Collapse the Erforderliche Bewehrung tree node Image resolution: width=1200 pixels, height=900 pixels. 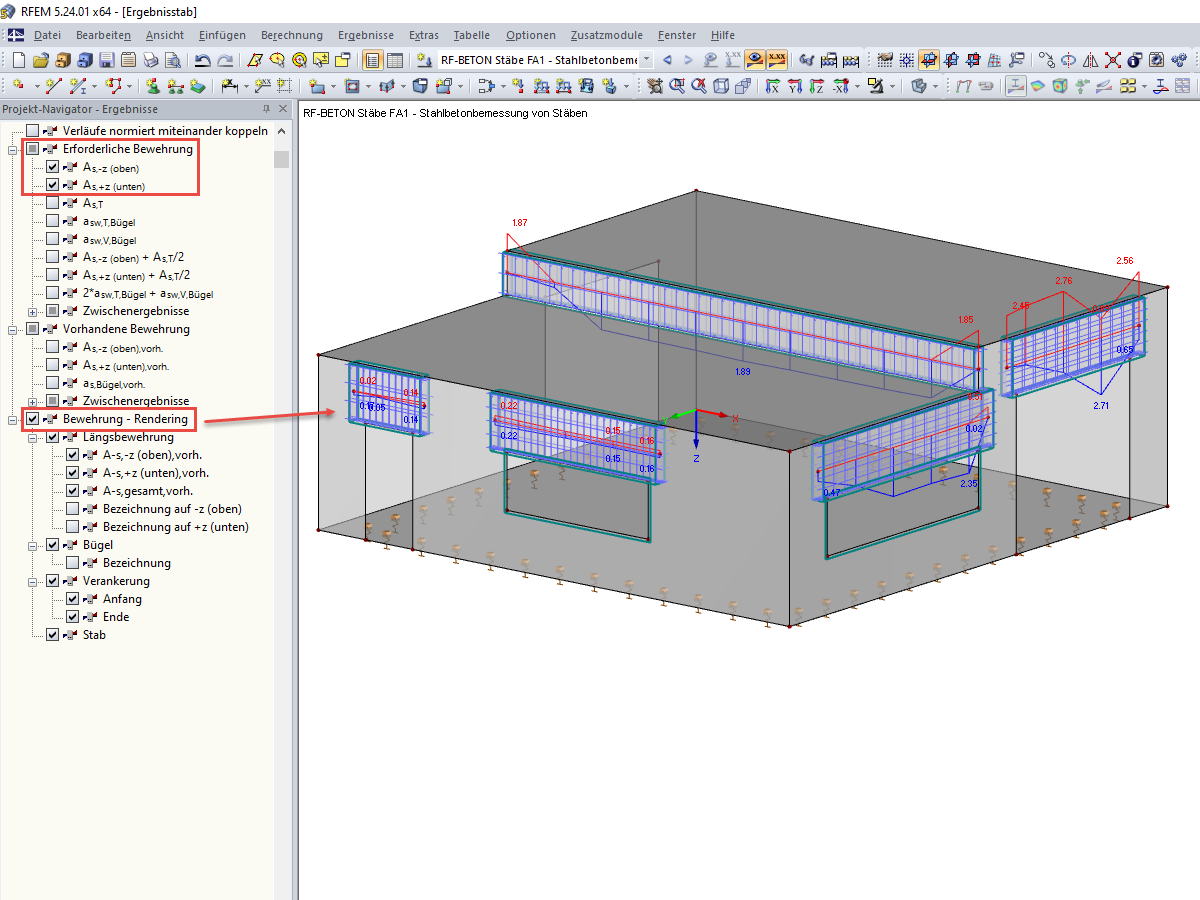pos(14,149)
